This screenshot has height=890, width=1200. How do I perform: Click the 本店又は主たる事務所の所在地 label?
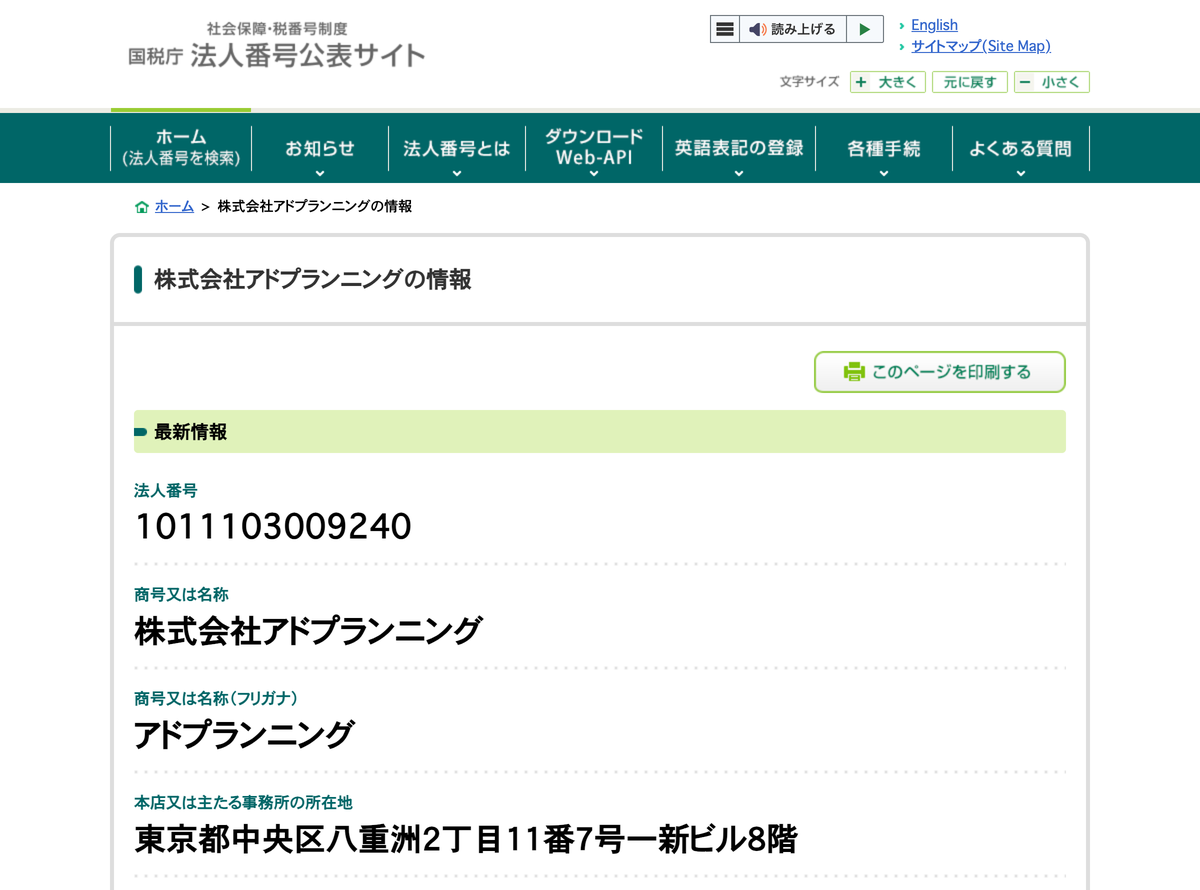[x=243, y=803]
